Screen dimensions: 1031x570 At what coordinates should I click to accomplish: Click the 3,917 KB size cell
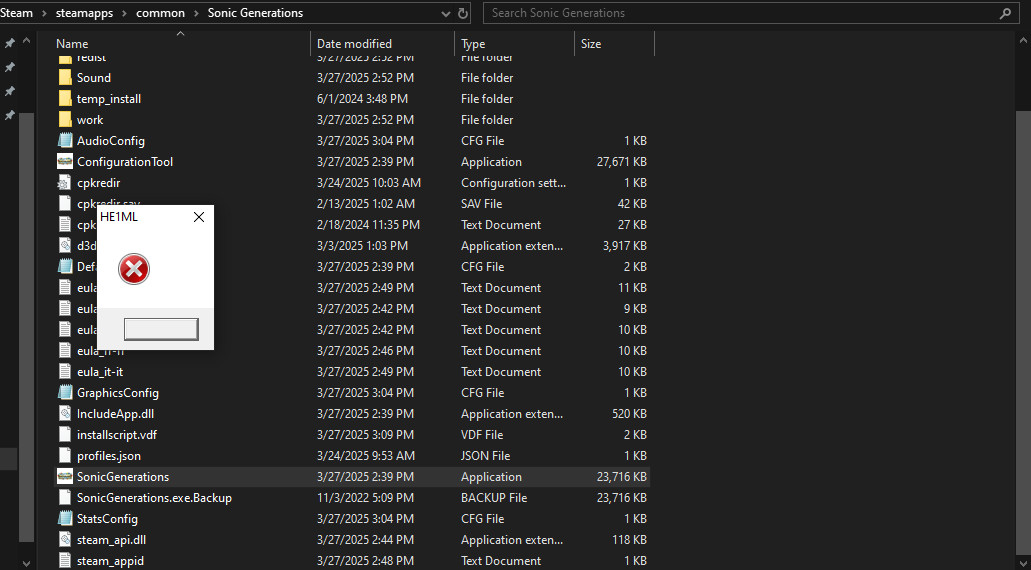625,246
